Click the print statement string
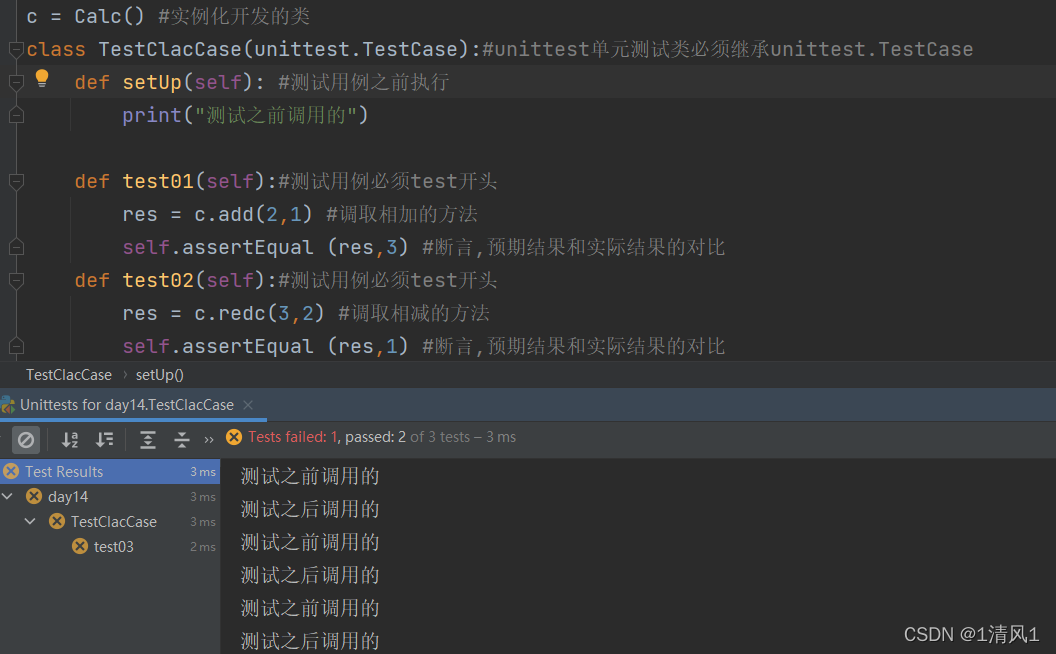Image resolution: width=1056 pixels, height=654 pixels. click(x=275, y=115)
